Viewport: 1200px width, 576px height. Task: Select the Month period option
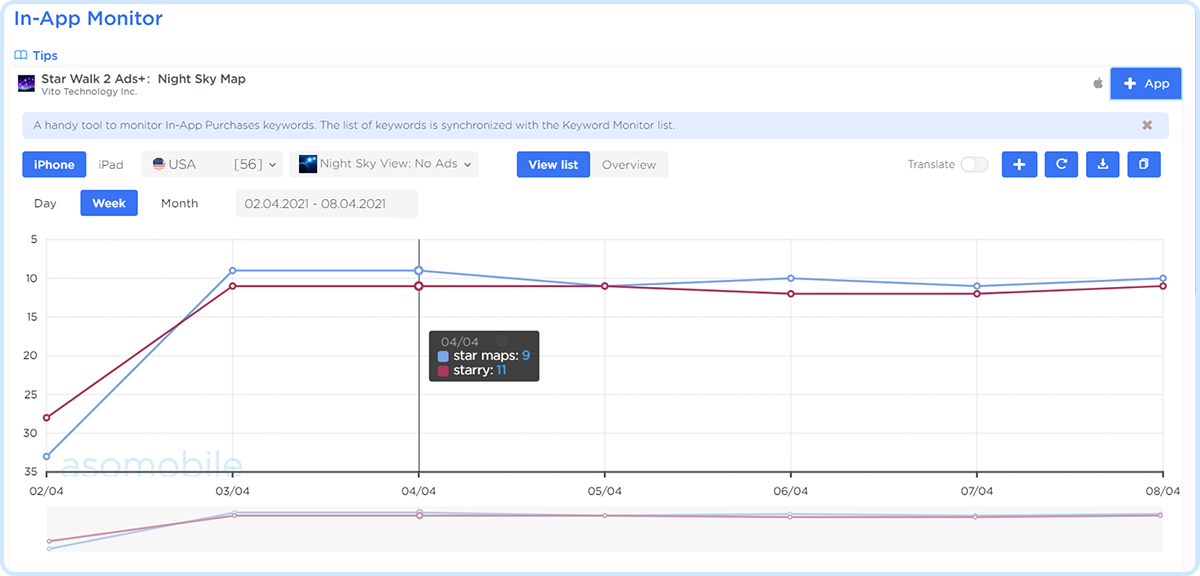click(x=179, y=203)
